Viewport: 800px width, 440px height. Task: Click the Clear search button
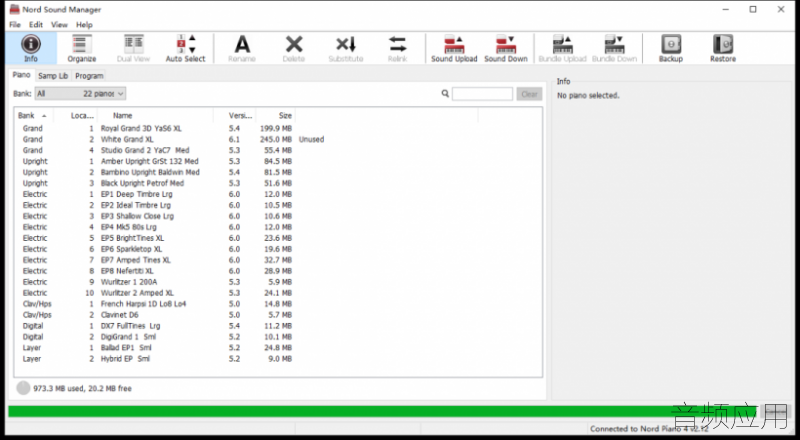(x=529, y=94)
